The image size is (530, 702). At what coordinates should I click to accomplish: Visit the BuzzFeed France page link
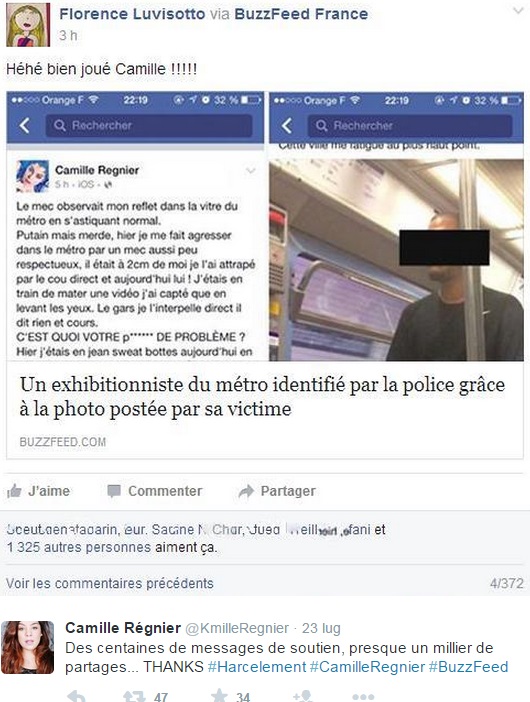[301, 14]
